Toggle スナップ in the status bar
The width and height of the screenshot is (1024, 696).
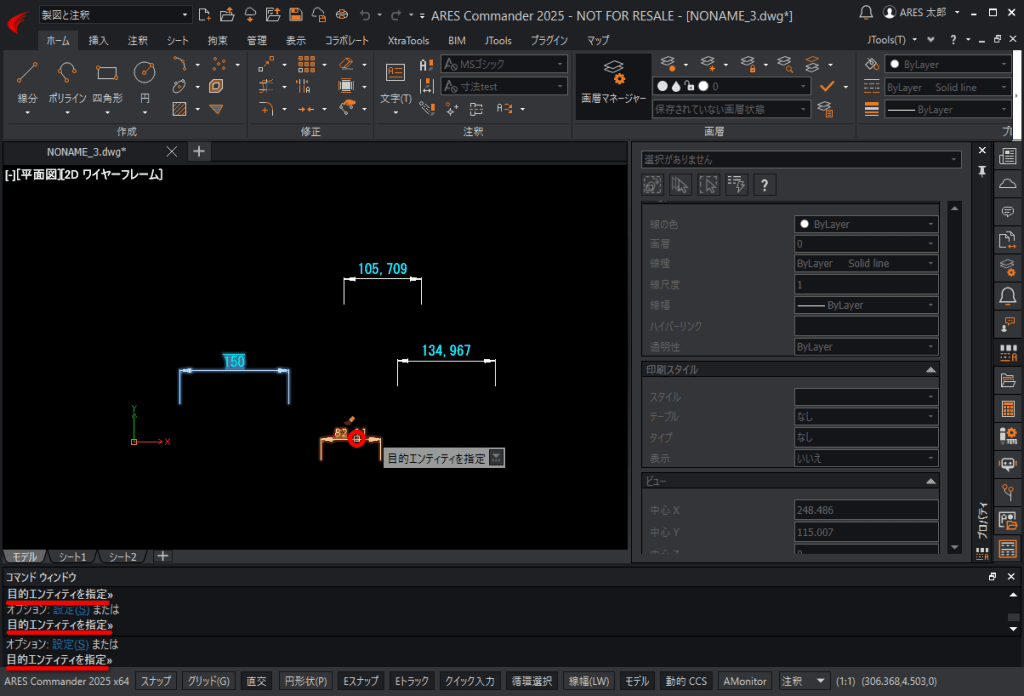point(156,681)
